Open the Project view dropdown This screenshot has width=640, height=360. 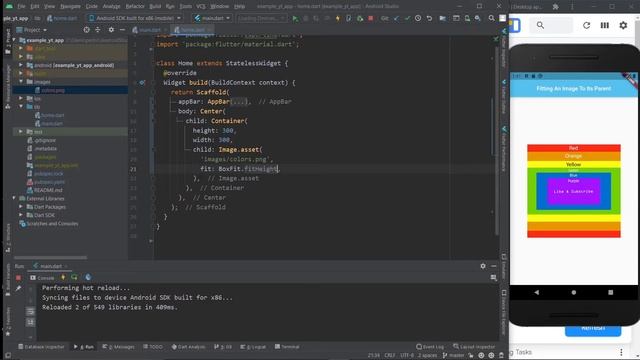(32, 30)
